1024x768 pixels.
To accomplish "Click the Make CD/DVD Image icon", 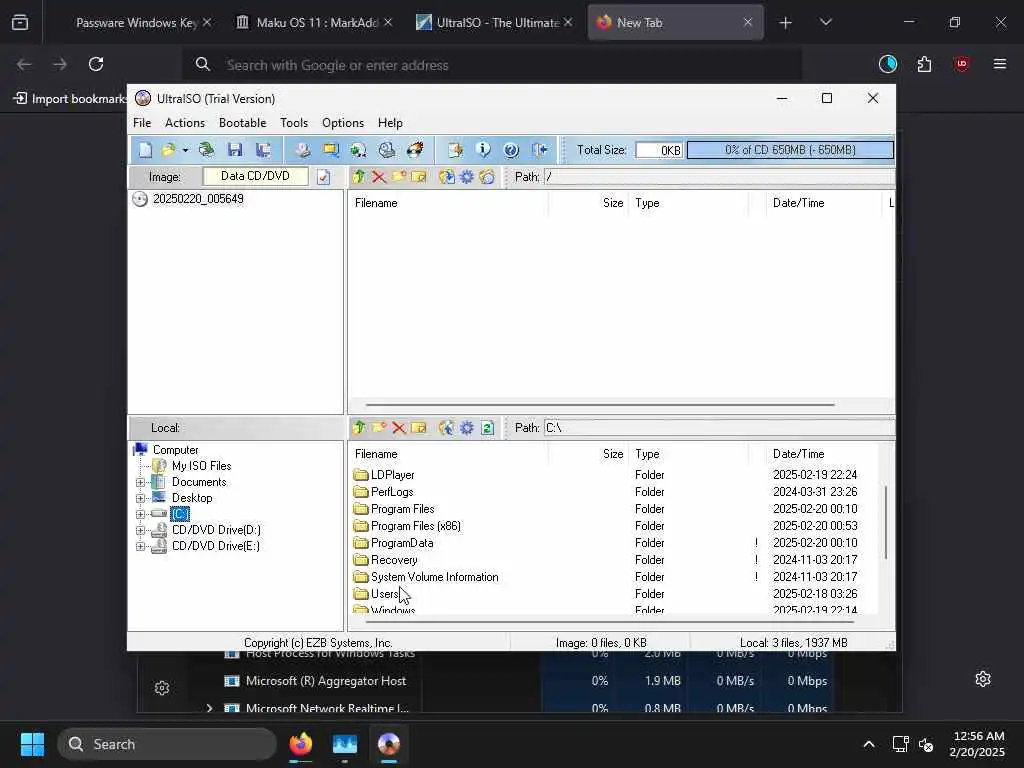I will (302, 150).
